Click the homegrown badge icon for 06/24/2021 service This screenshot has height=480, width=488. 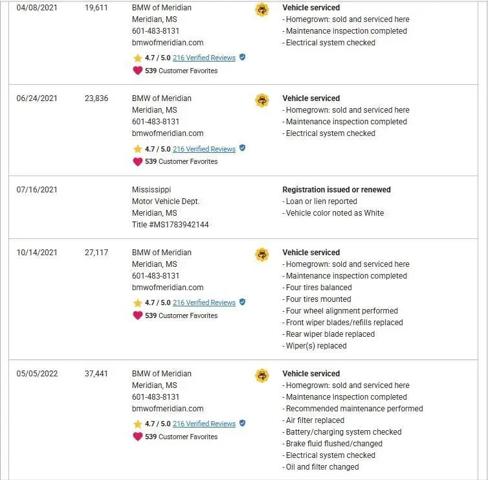click(x=262, y=100)
